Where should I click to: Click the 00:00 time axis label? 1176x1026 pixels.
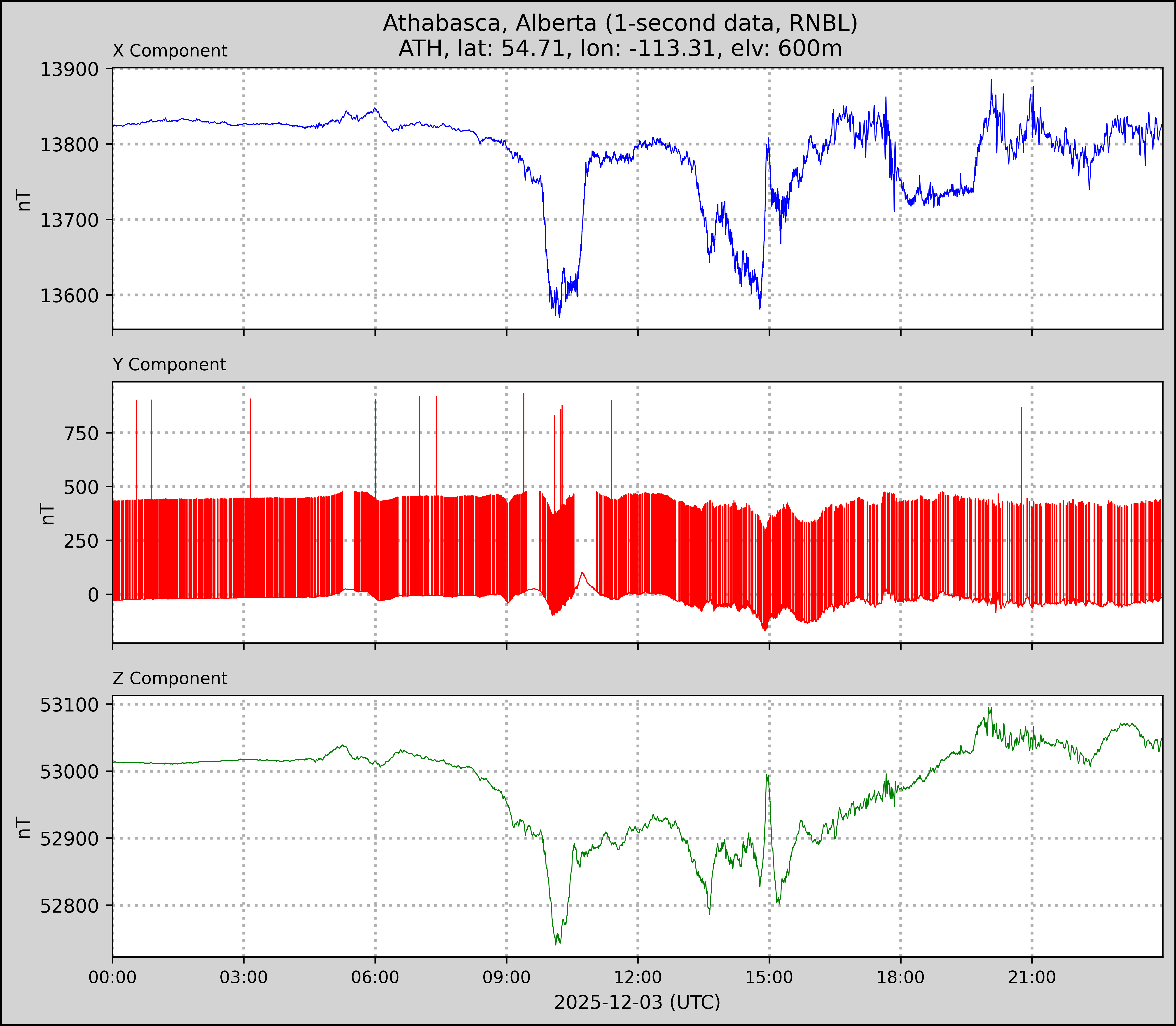click(113, 977)
